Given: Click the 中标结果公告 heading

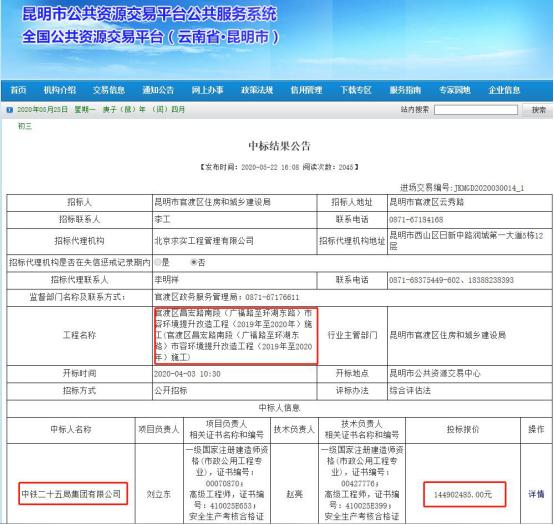Looking at the screenshot, I should pyautogui.click(x=279, y=146).
